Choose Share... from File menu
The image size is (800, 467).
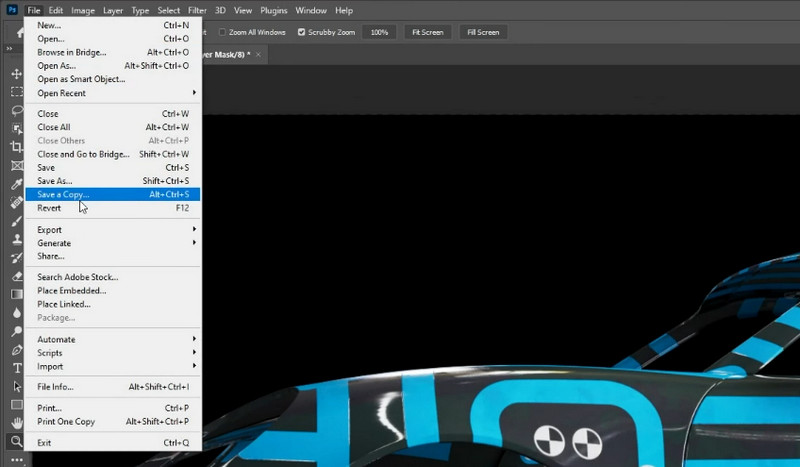pyautogui.click(x=113, y=256)
